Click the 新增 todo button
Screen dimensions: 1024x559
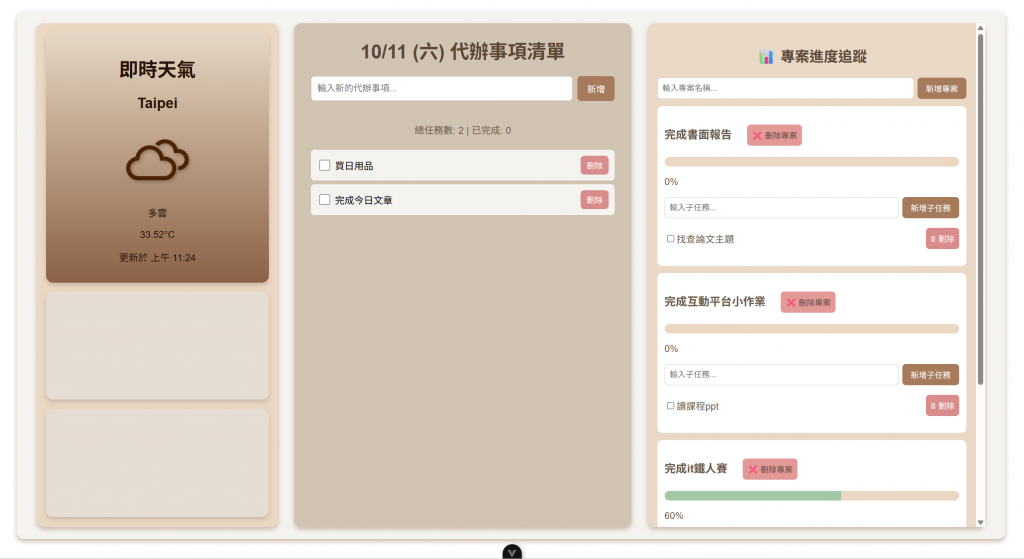(596, 89)
